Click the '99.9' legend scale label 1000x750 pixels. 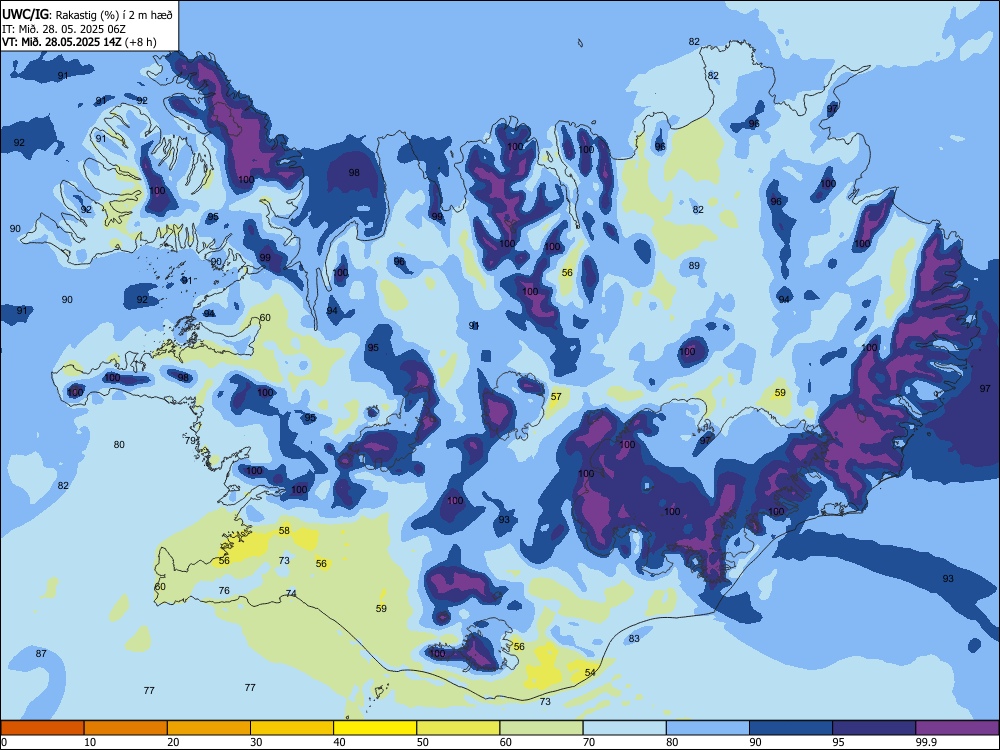coord(926,742)
